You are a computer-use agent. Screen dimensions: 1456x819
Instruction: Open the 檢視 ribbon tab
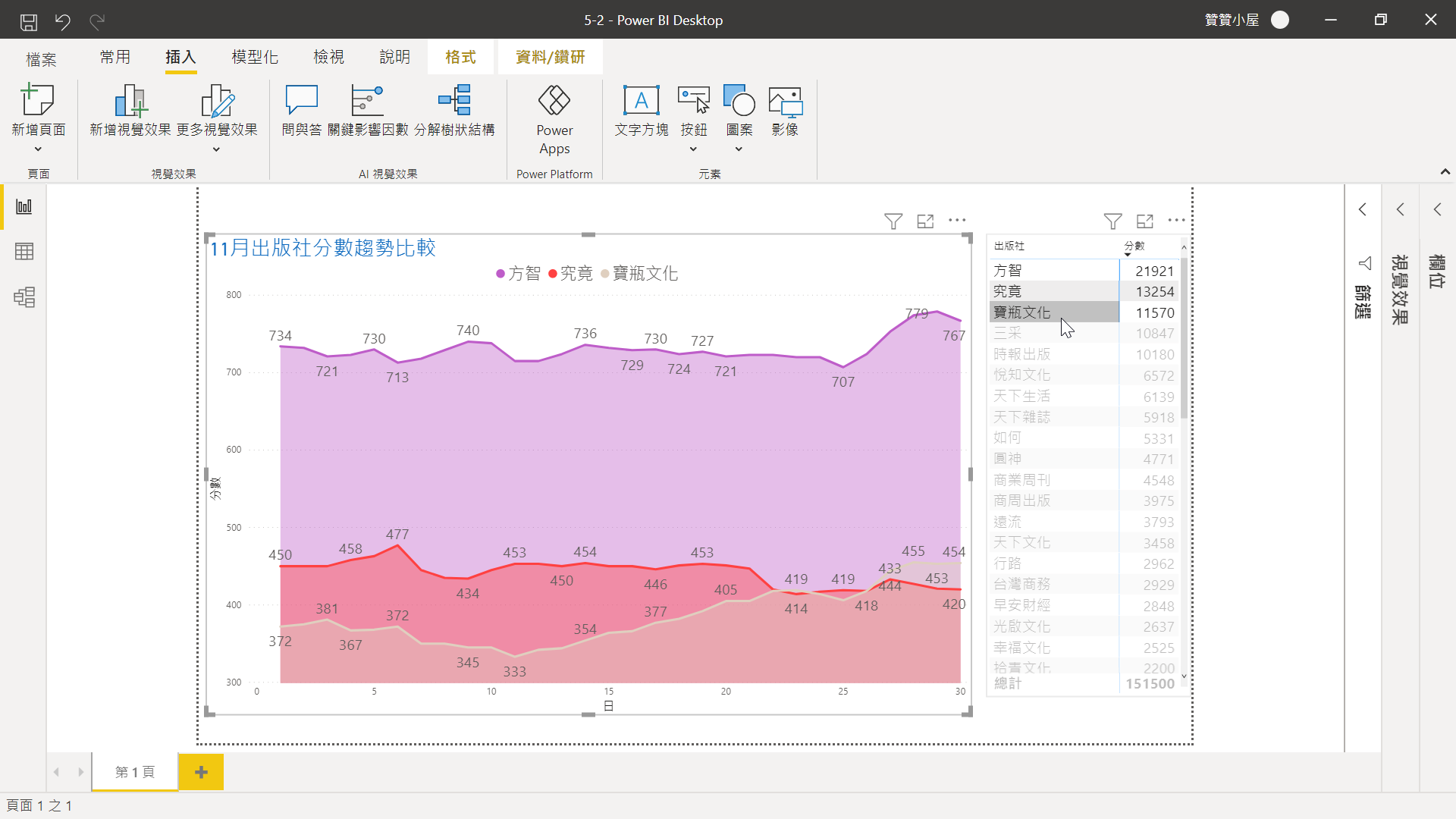[x=328, y=57]
